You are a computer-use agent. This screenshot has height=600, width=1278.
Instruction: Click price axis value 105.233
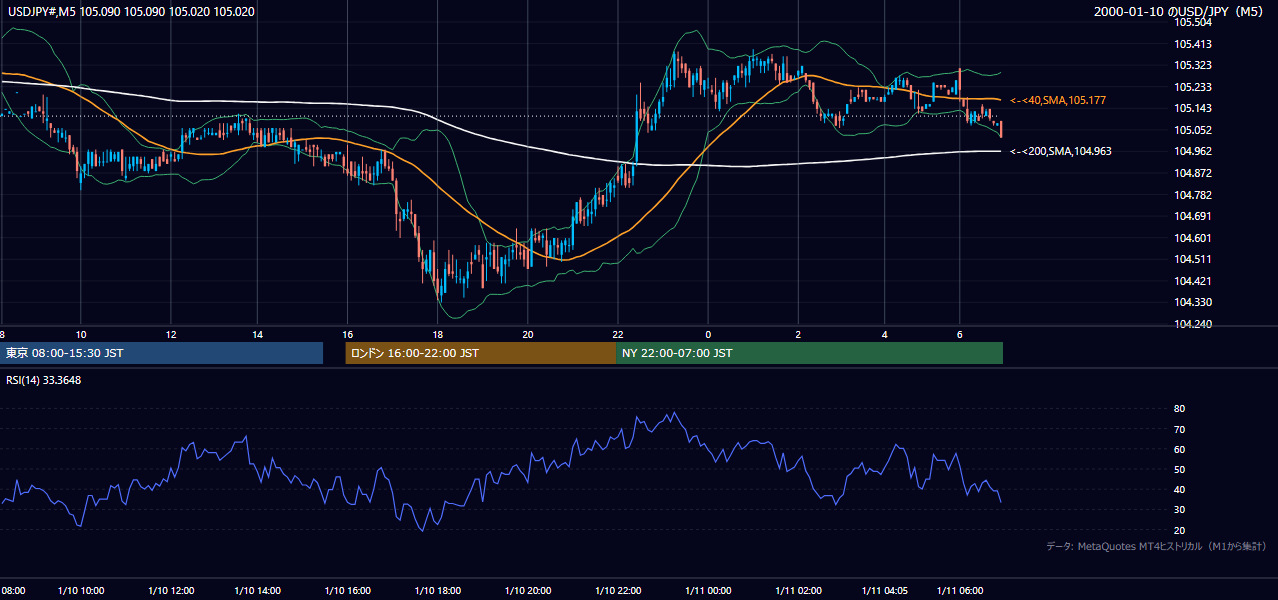1193,87
